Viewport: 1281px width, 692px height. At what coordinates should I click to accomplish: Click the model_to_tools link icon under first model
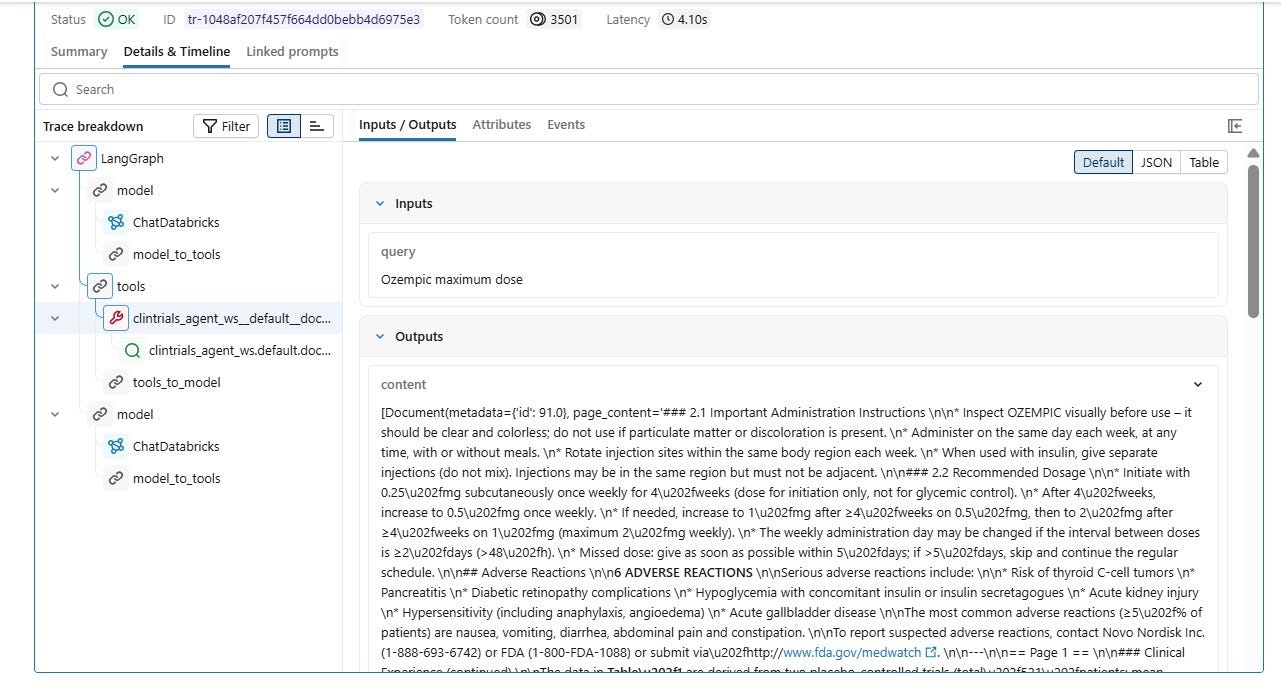116,254
